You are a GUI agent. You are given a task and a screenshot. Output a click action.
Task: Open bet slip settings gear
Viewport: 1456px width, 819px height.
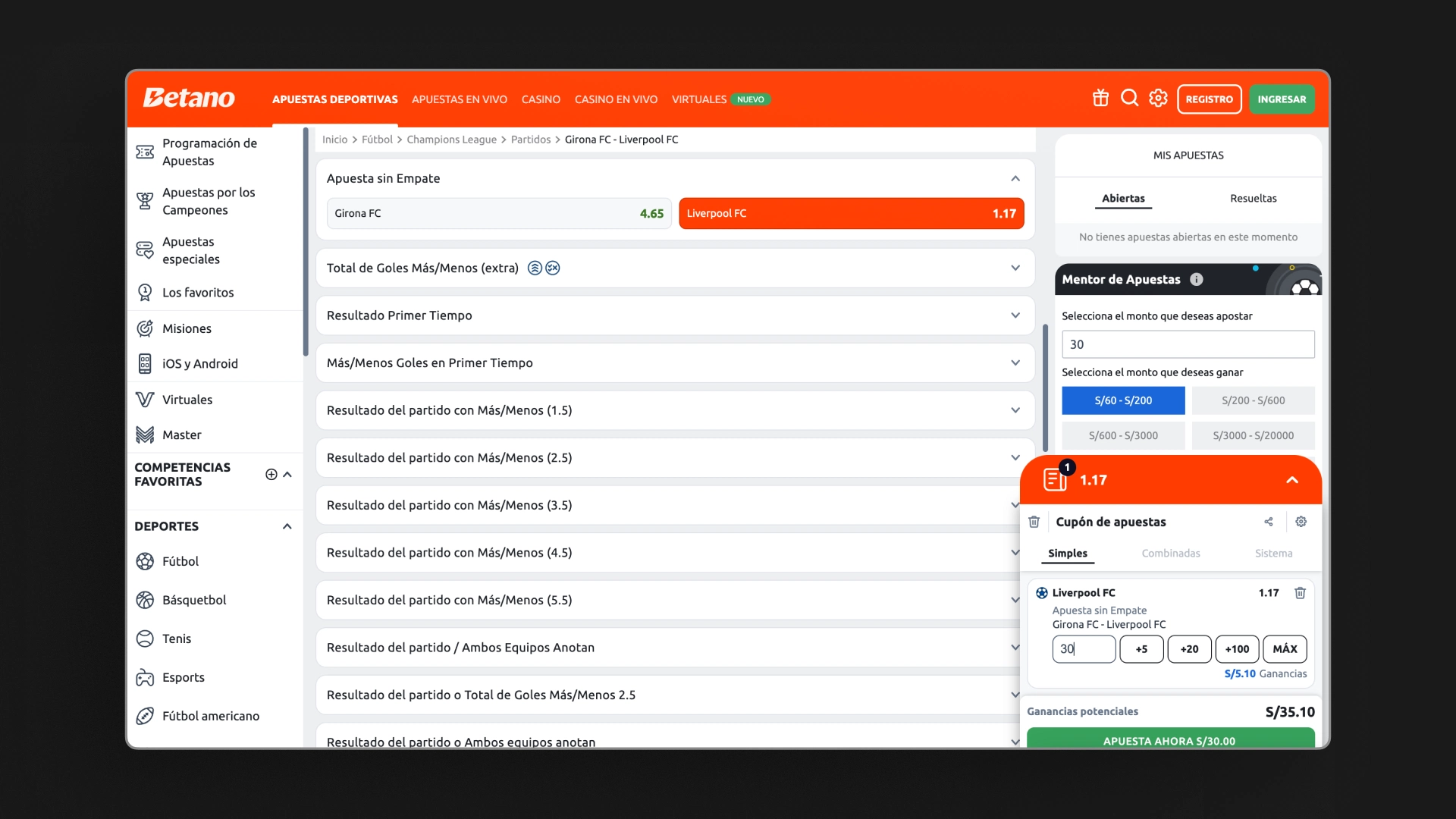tap(1301, 522)
